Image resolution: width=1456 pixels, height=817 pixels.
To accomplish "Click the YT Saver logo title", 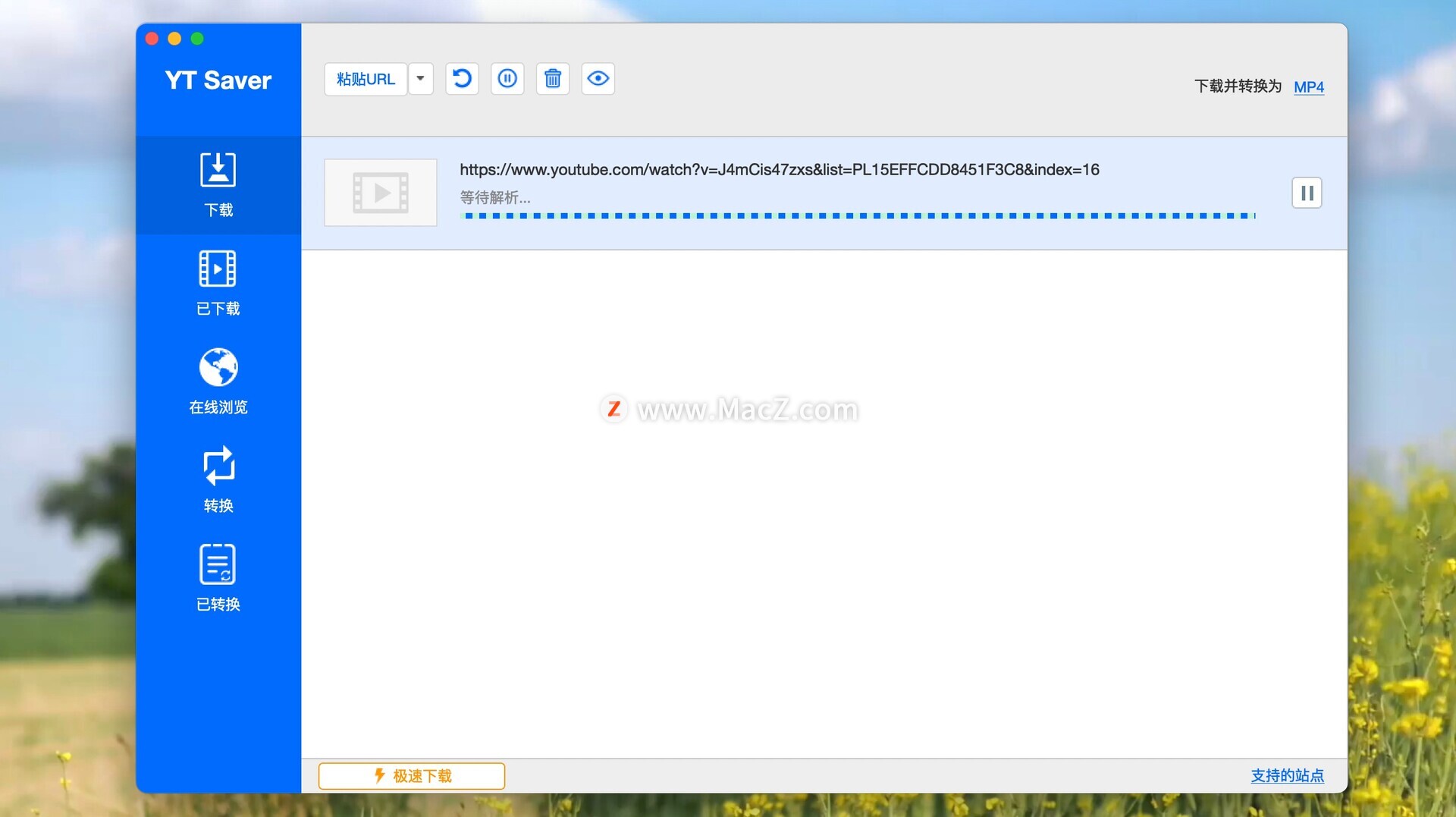I will coord(218,80).
